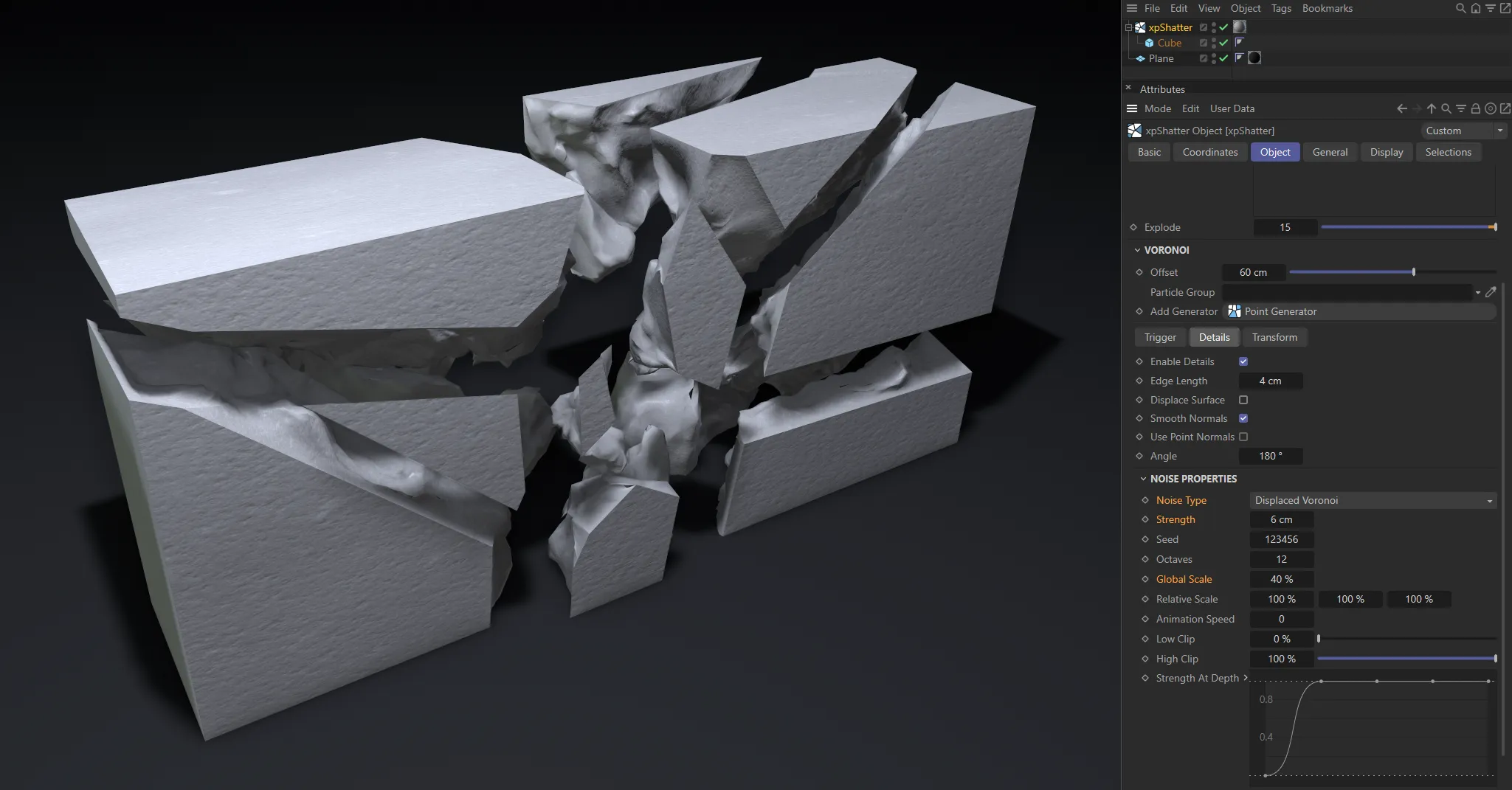Open the Attributes panel lock icon
This screenshot has height=790, width=1512.
click(x=1475, y=108)
